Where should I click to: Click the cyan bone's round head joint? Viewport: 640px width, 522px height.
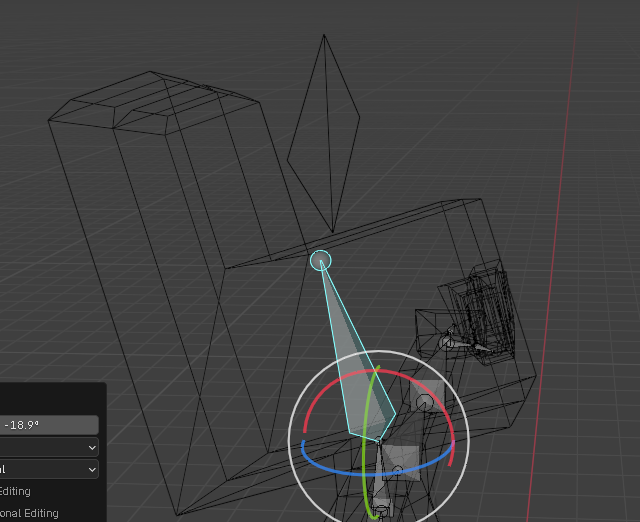tap(320, 260)
